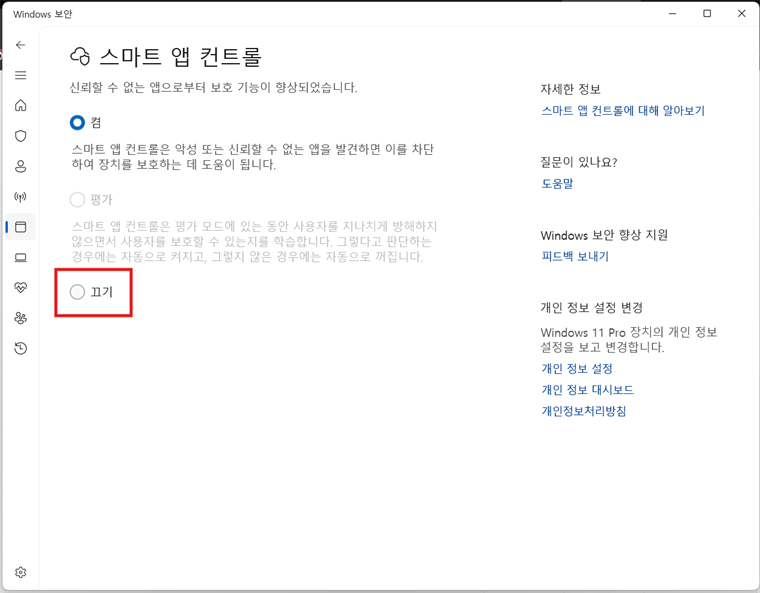The height and width of the screenshot is (593, 760).
Task: Open Device security laptop icon
Action: pos(20,257)
